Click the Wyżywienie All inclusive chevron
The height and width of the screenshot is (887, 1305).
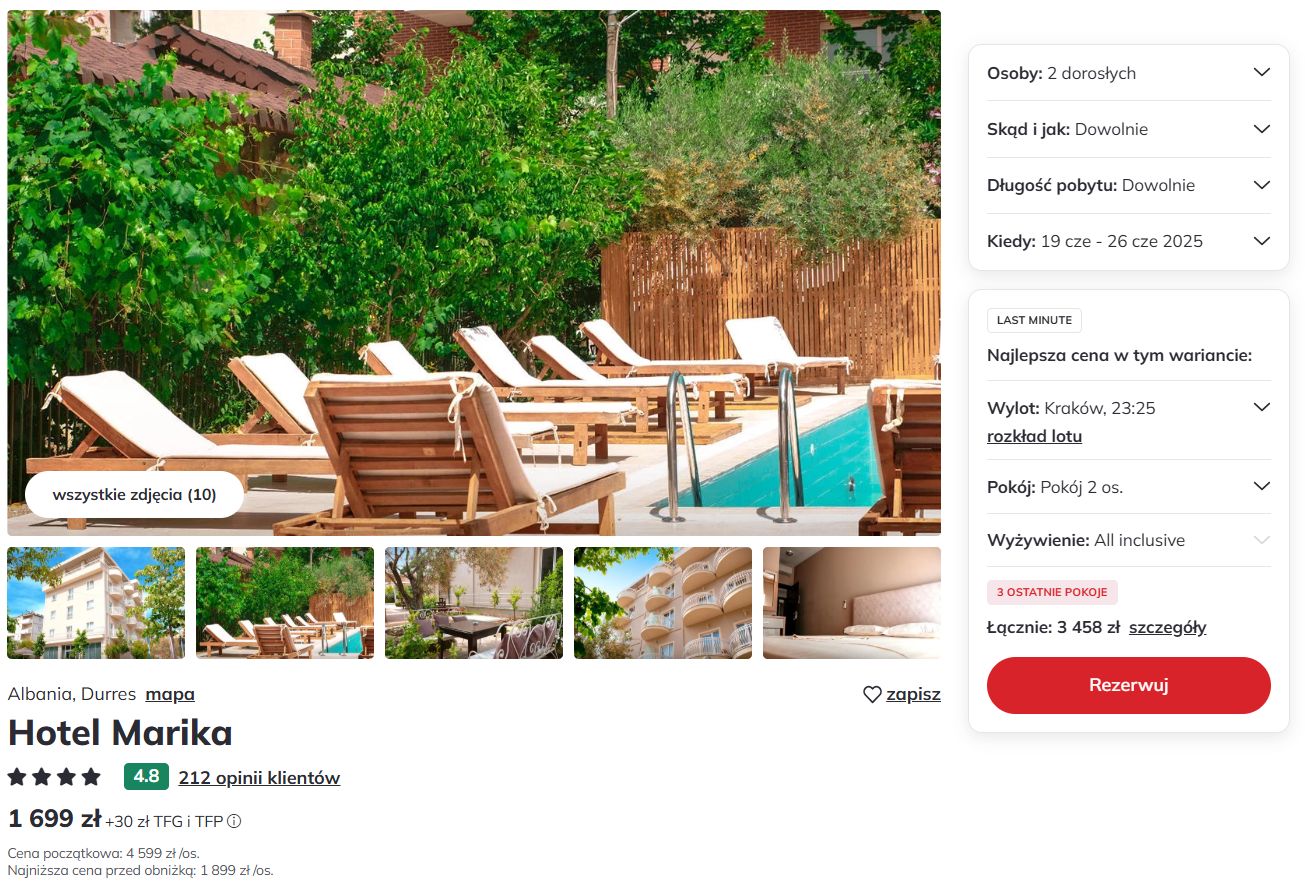click(x=1262, y=540)
